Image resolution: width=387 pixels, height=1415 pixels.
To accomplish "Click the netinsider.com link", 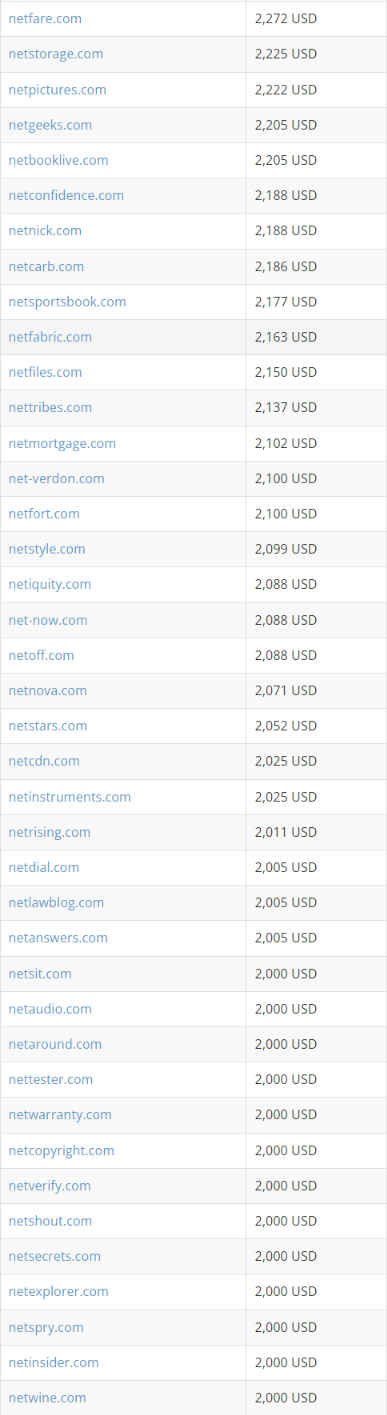I will click(x=54, y=1363).
